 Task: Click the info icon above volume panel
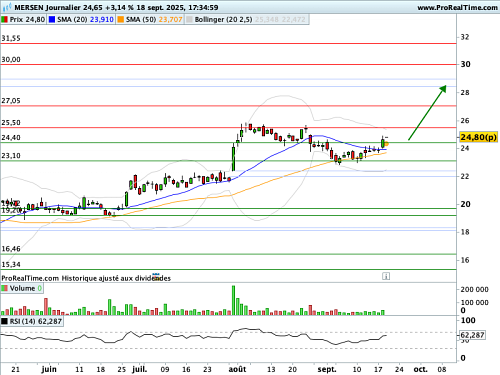tap(386, 276)
